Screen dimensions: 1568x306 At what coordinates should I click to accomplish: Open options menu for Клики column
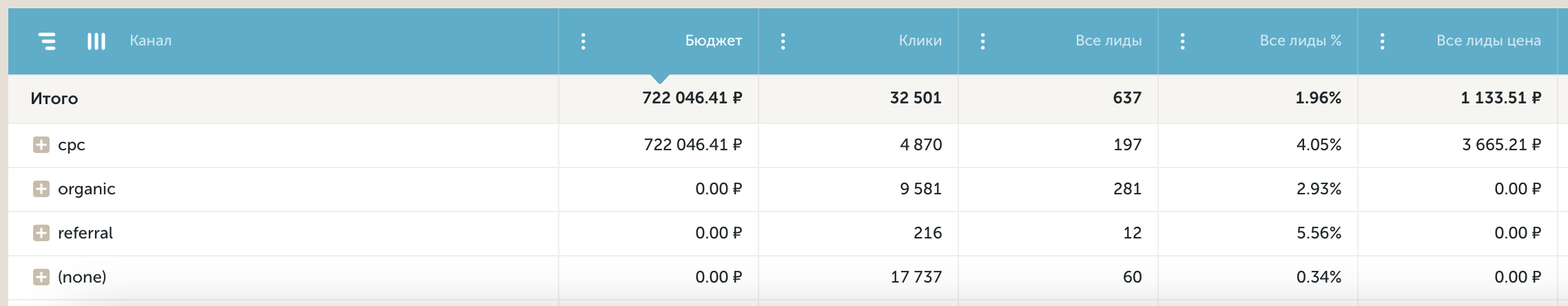click(x=783, y=41)
